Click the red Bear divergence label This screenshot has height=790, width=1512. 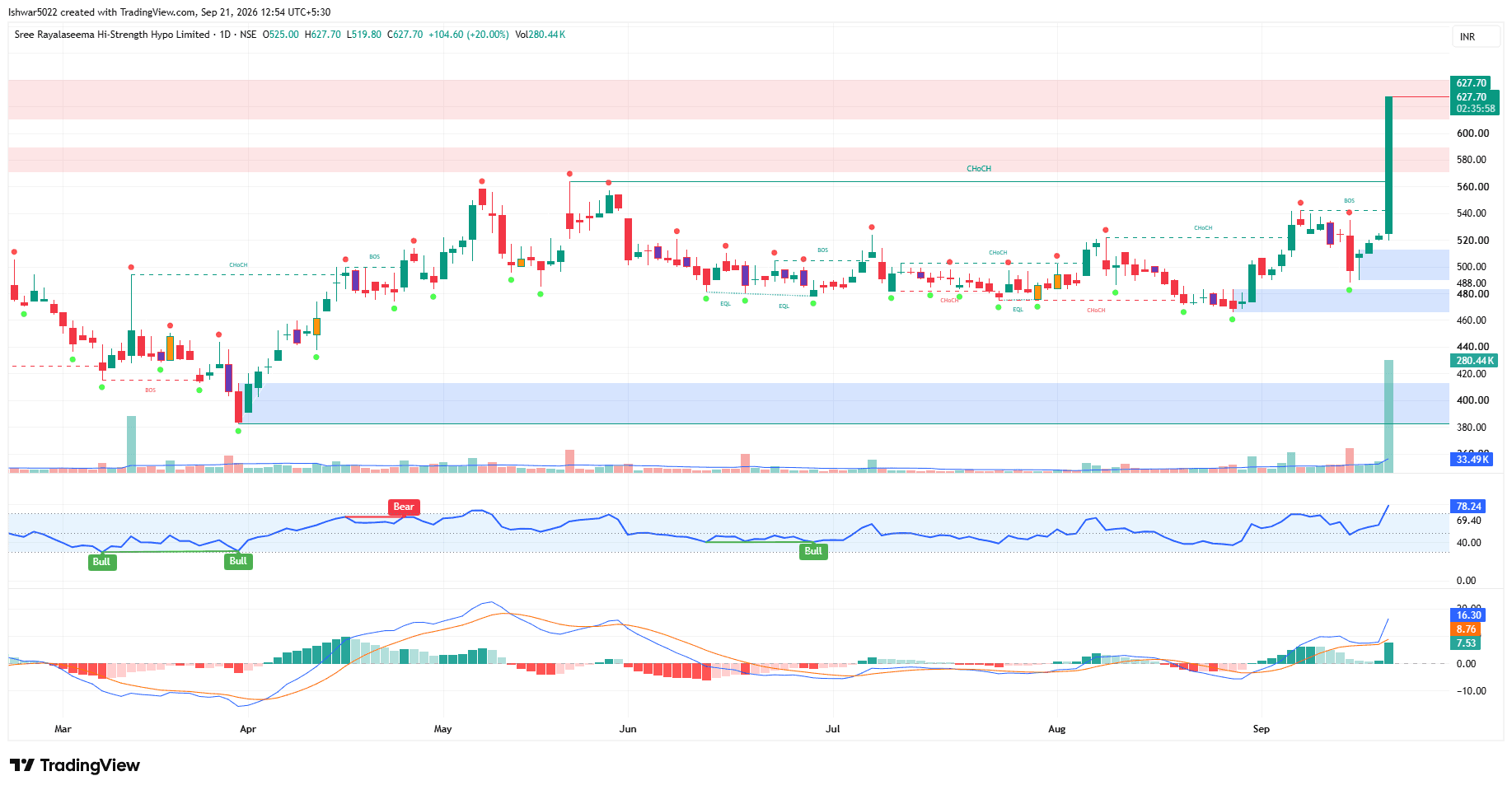[x=404, y=507]
